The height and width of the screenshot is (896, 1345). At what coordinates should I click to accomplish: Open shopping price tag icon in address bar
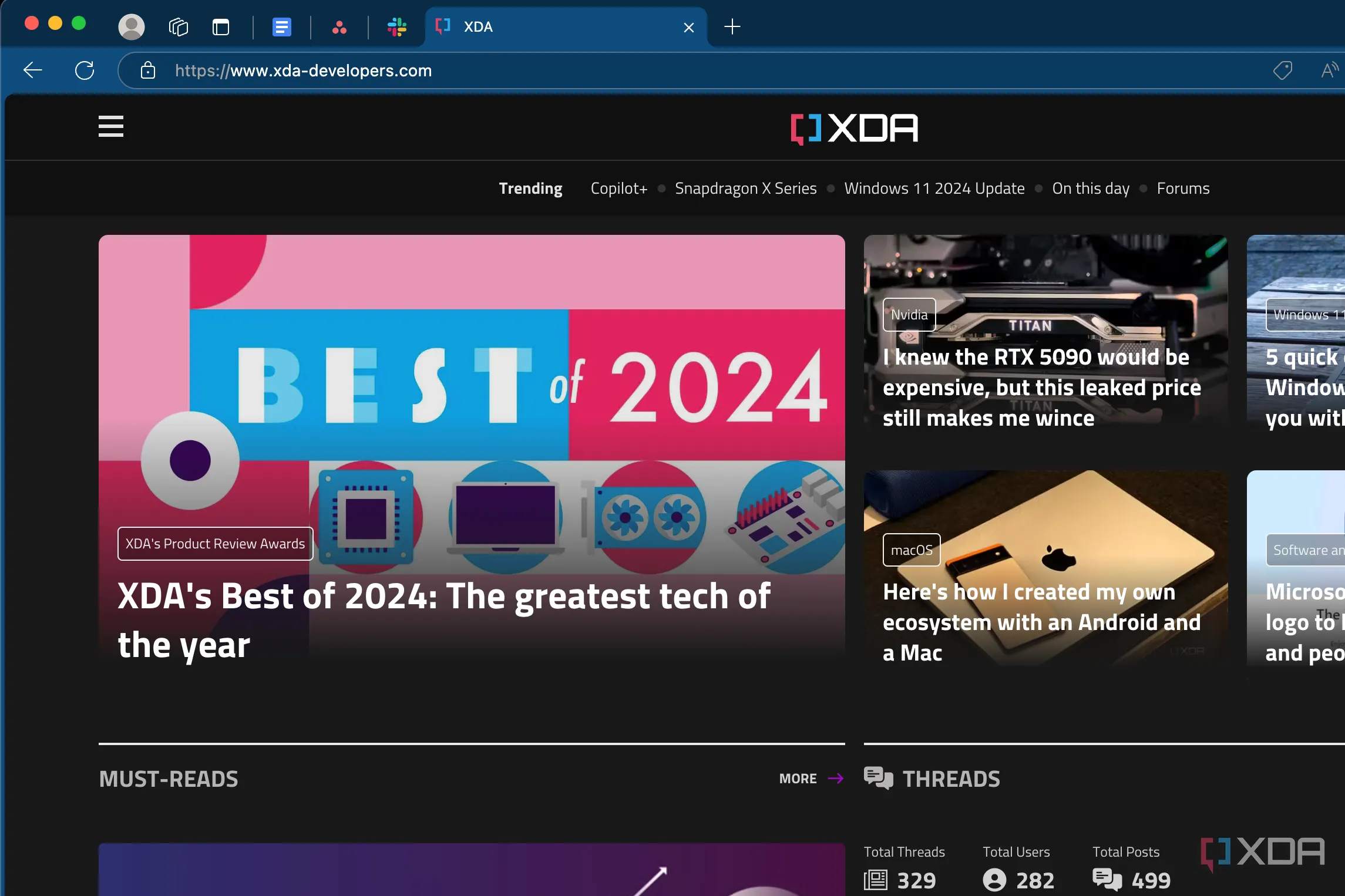click(1283, 70)
